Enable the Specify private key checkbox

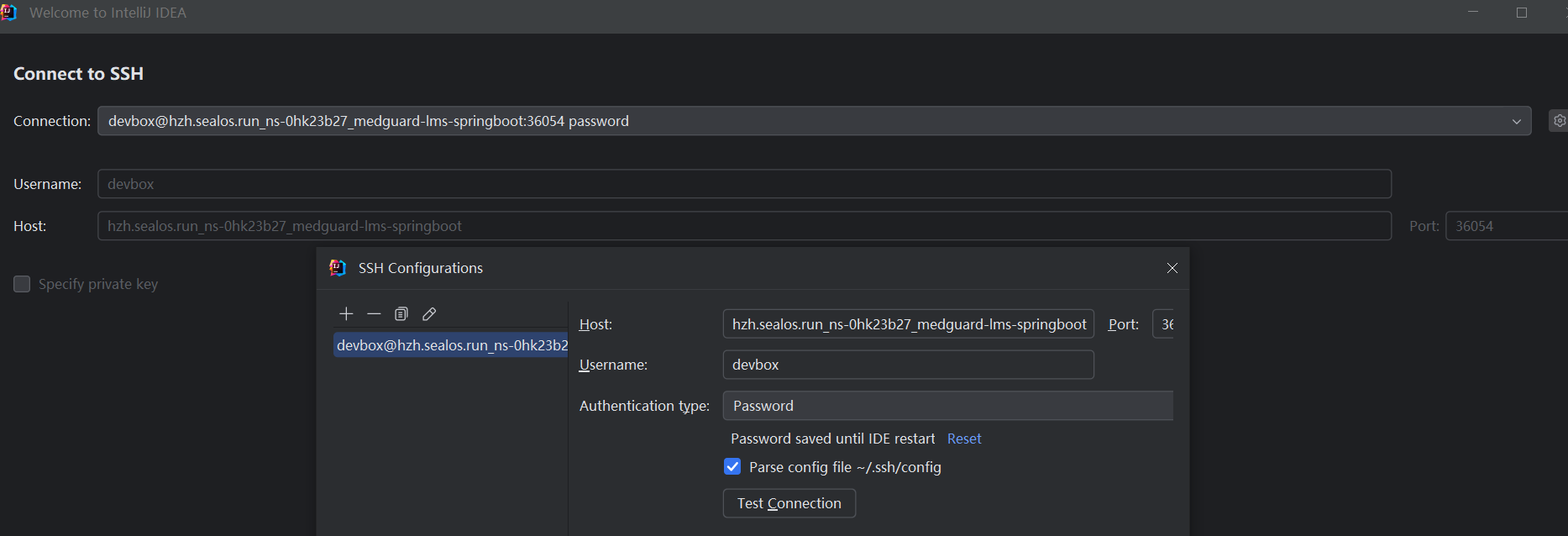point(22,284)
